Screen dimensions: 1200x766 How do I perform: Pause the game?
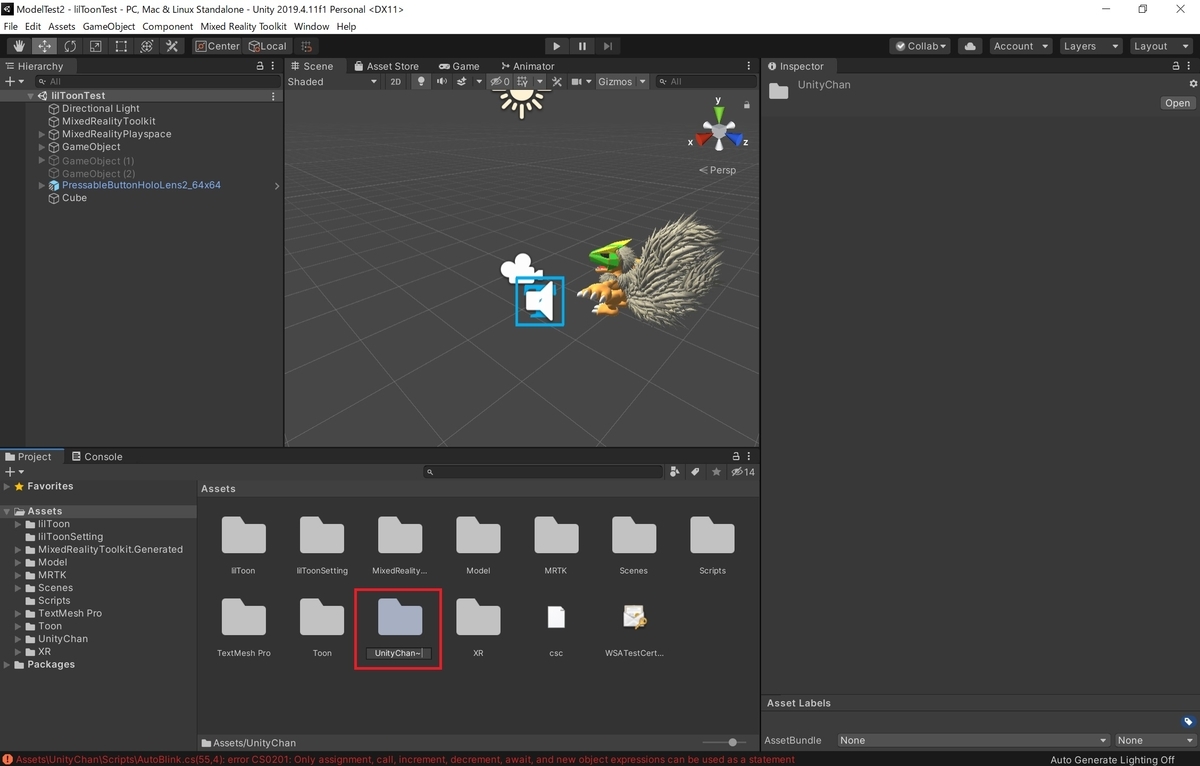(582, 46)
